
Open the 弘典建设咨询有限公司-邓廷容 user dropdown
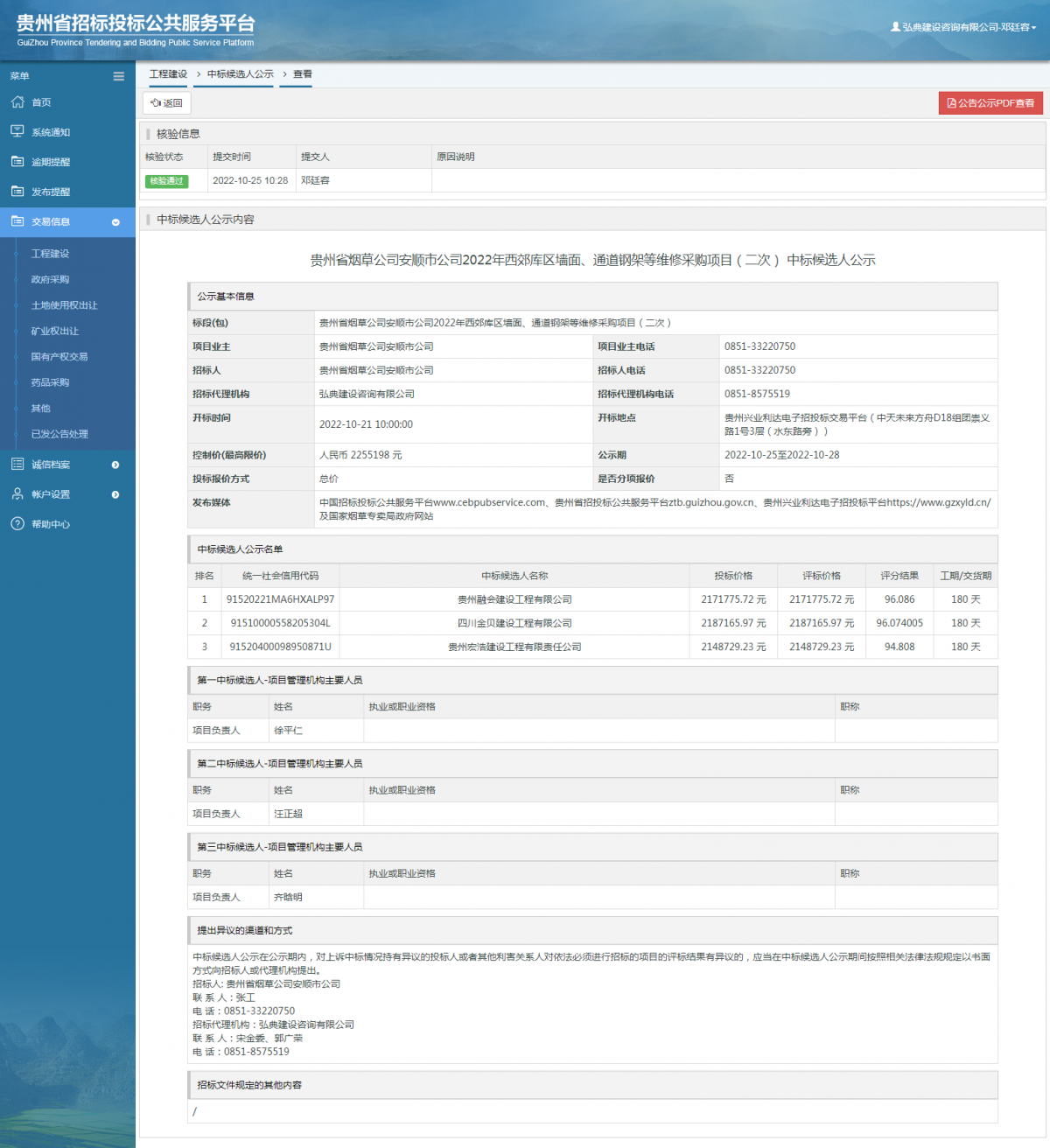coord(963,27)
